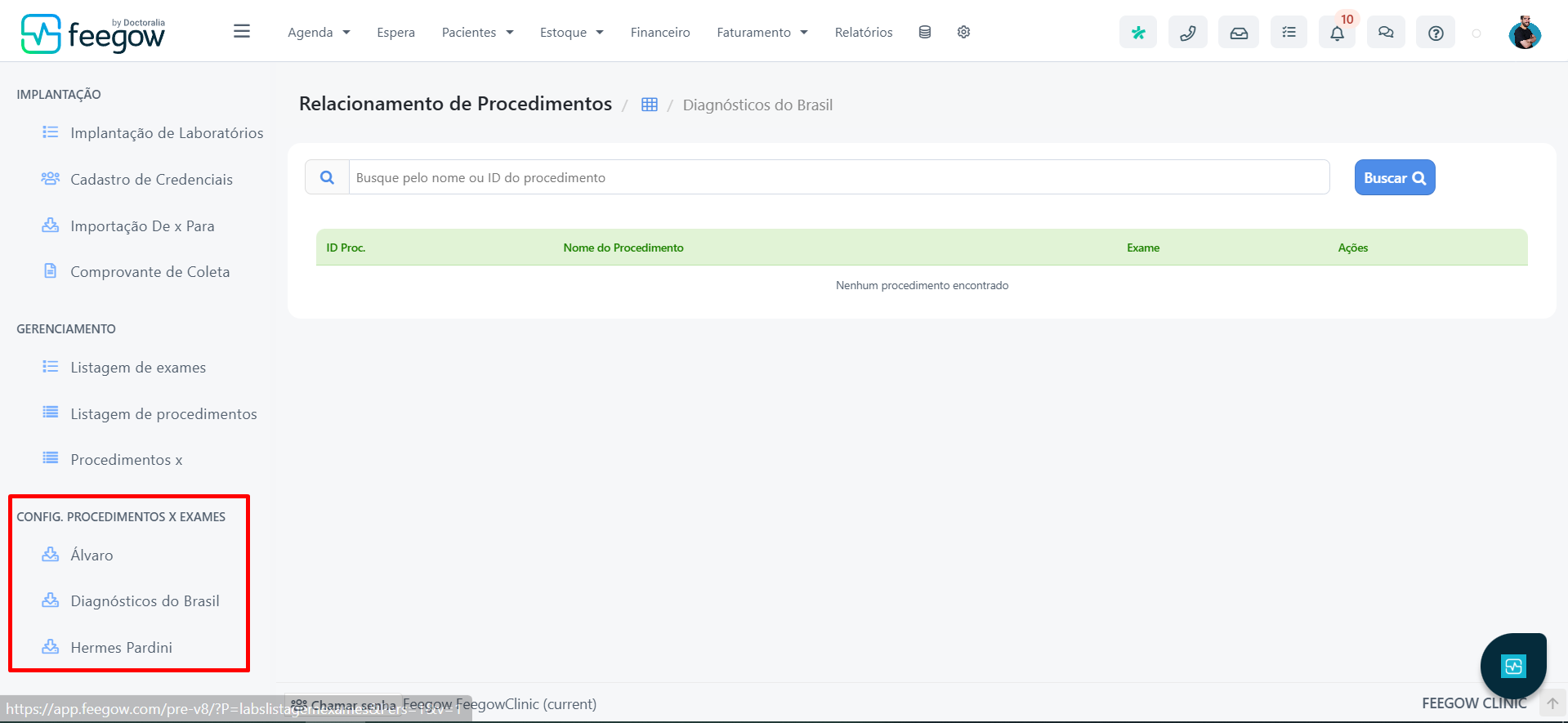The width and height of the screenshot is (1568, 723).
Task: Open Procedimentos x page
Action: pyautogui.click(x=127, y=460)
